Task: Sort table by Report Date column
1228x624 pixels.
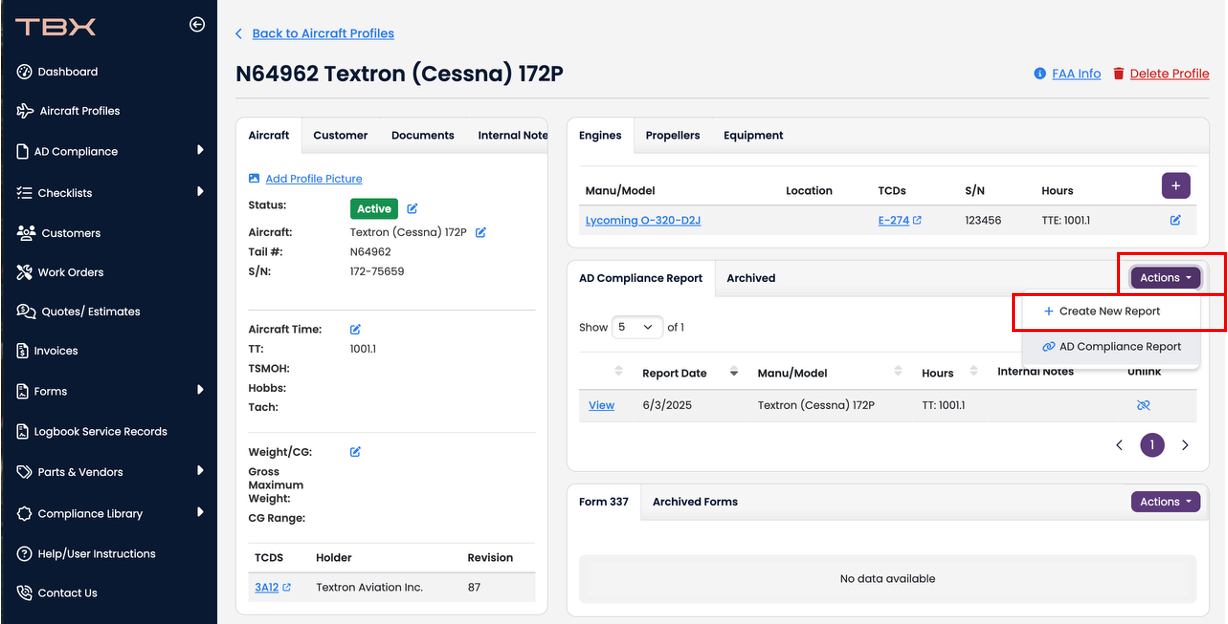Action: [x=674, y=373]
